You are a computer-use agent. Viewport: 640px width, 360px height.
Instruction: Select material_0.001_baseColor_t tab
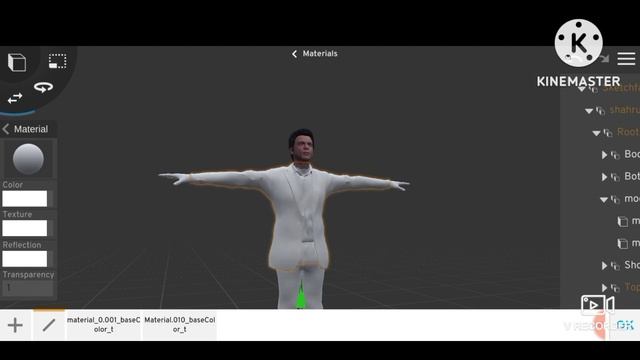pos(104,325)
